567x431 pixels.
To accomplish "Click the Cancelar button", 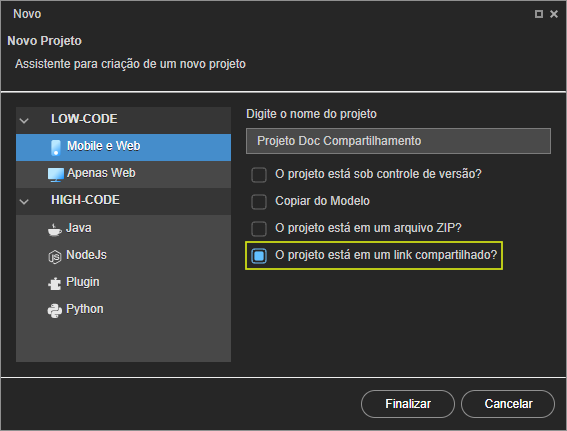I will [508, 404].
